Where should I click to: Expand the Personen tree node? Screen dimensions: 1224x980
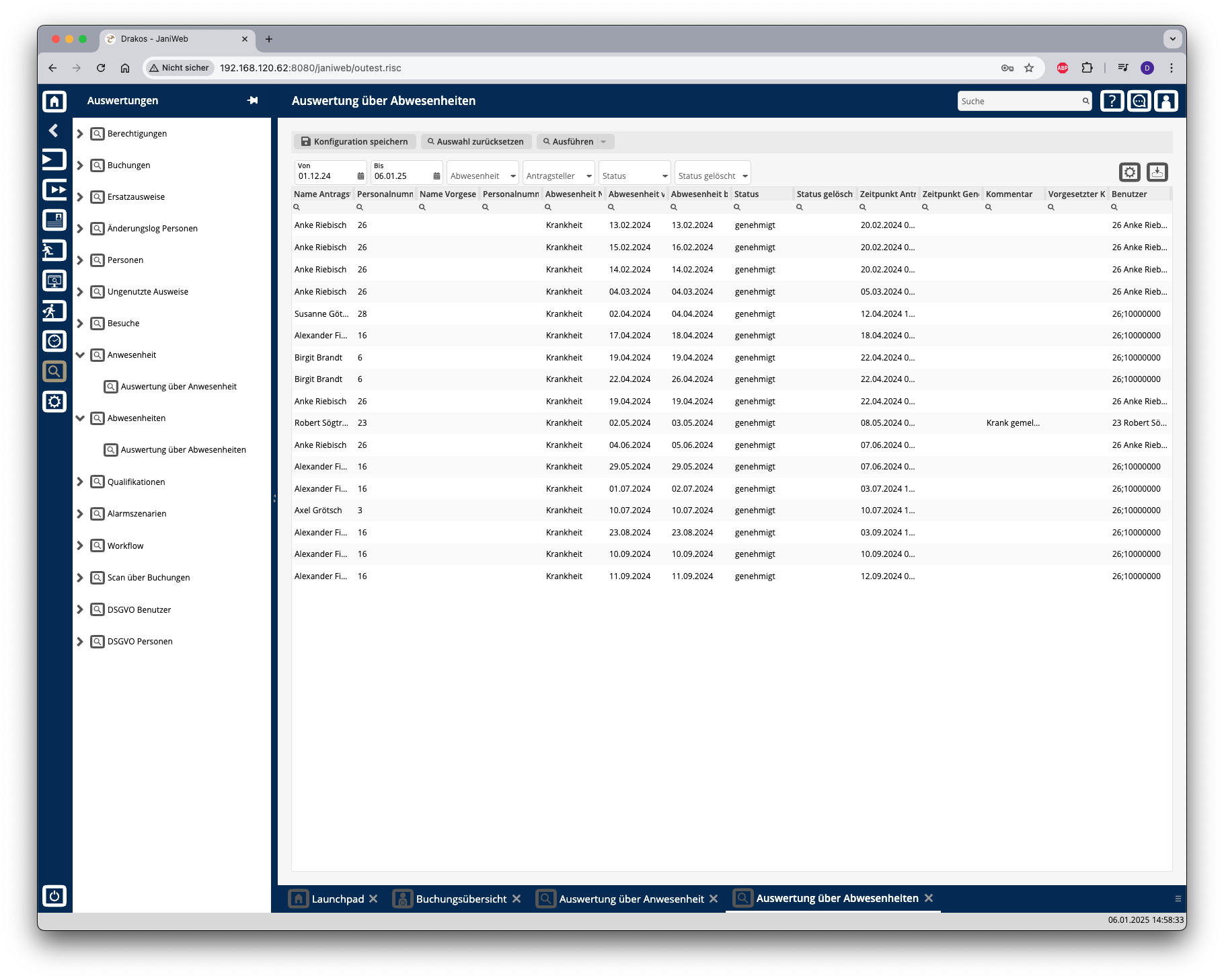[x=80, y=260]
